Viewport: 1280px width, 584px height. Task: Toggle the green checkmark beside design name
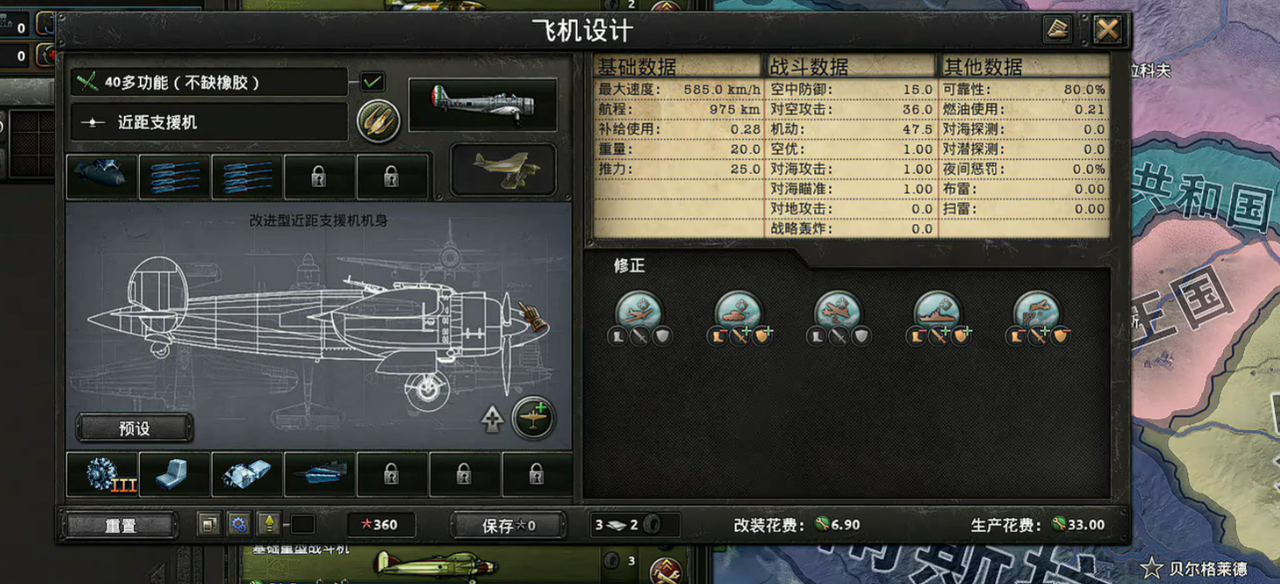(372, 82)
